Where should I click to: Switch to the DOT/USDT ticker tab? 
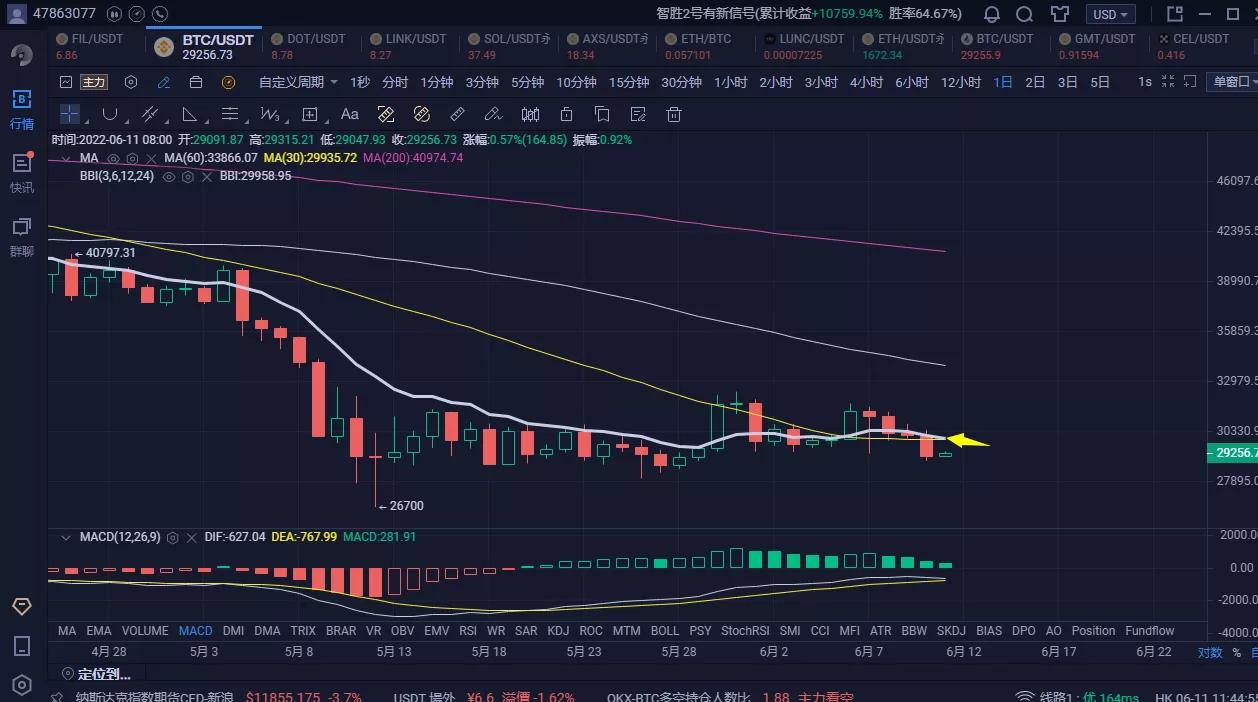[315, 46]
